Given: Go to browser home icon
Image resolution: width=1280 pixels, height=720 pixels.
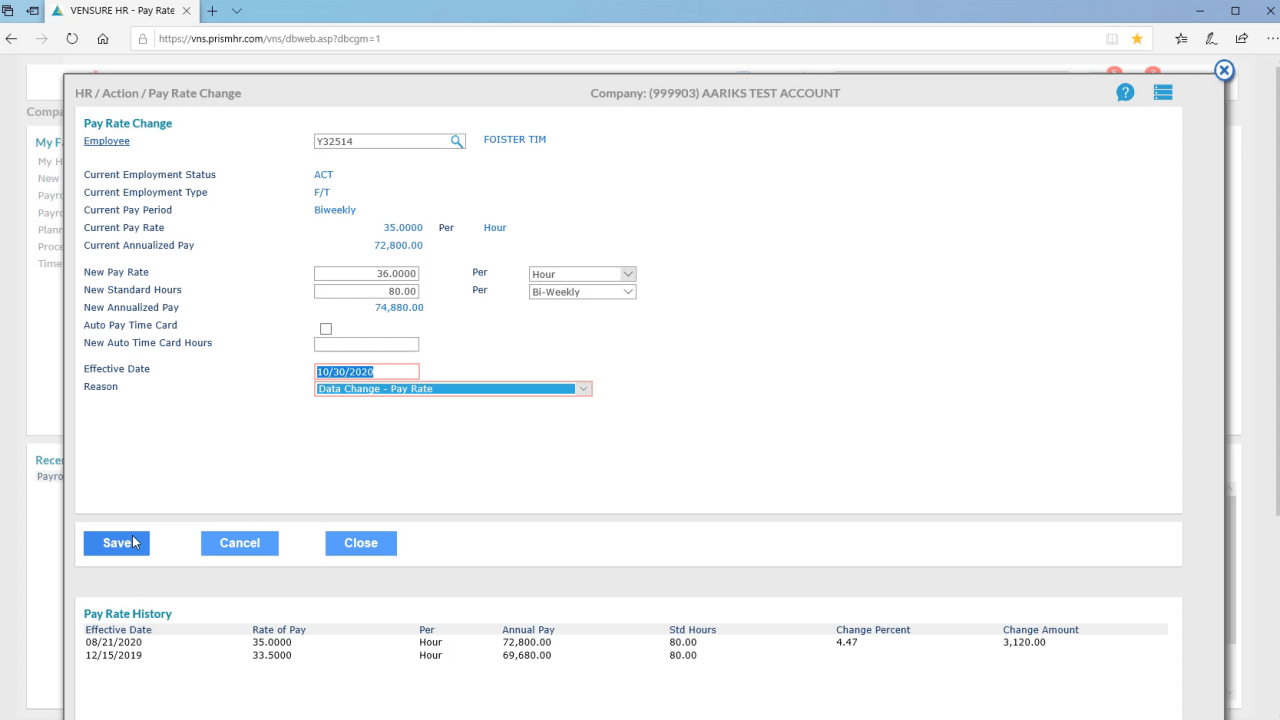Looking at the screenshot, I should coord(103,39).
